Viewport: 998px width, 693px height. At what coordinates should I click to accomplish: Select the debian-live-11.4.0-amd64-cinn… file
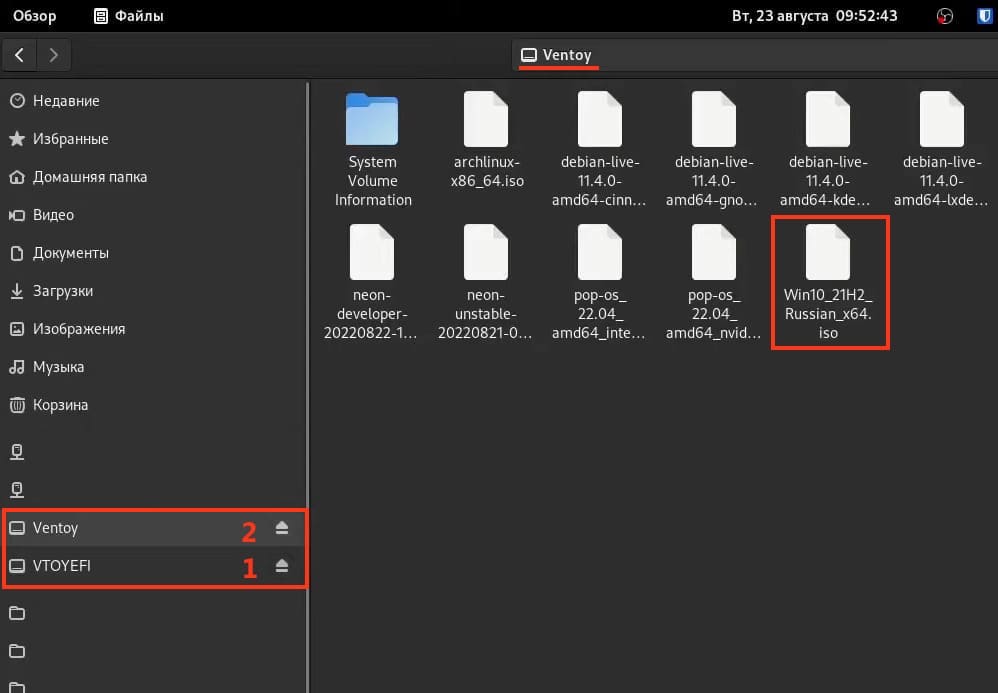600,150
